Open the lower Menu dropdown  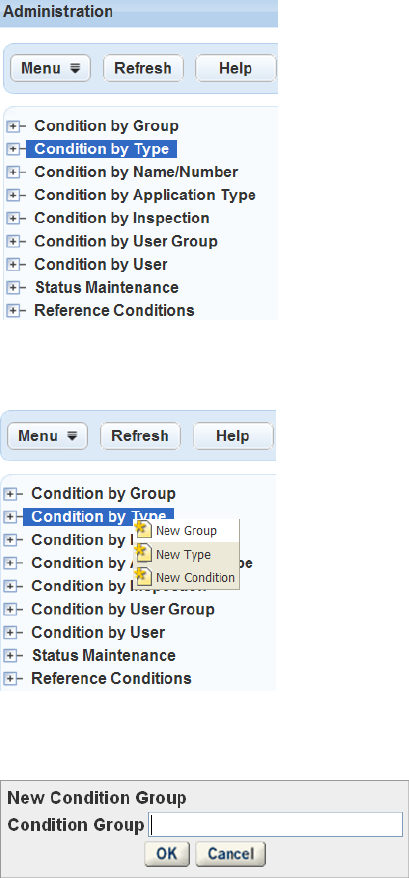point(48,436)
